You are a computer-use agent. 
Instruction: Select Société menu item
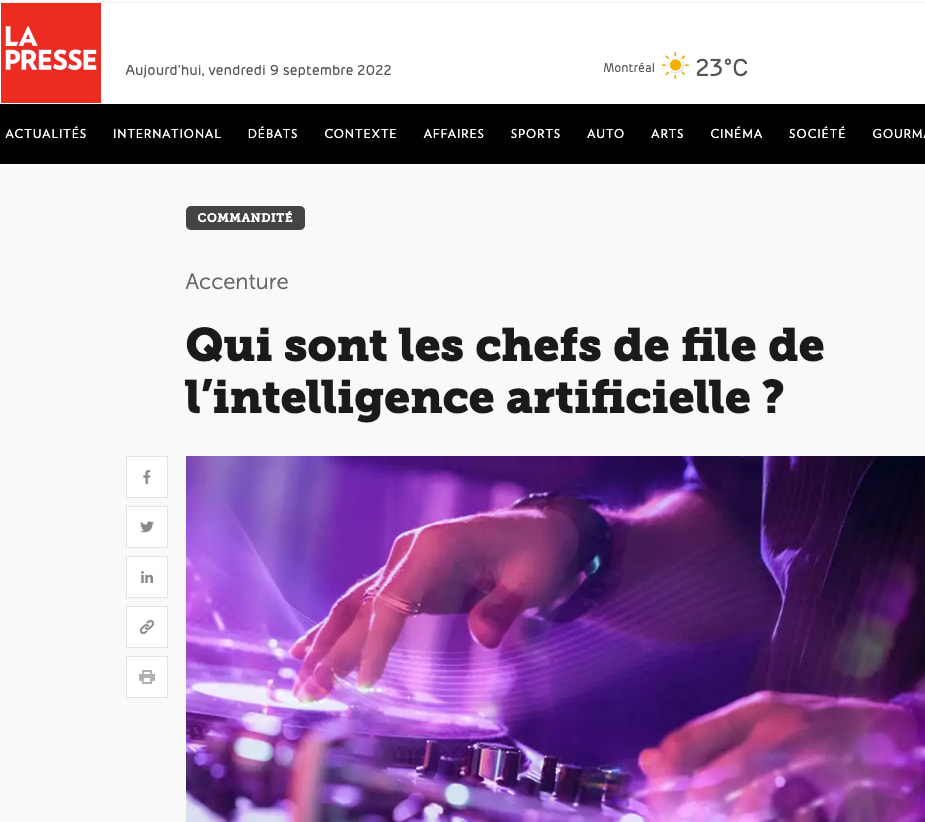tap(817, 134)
